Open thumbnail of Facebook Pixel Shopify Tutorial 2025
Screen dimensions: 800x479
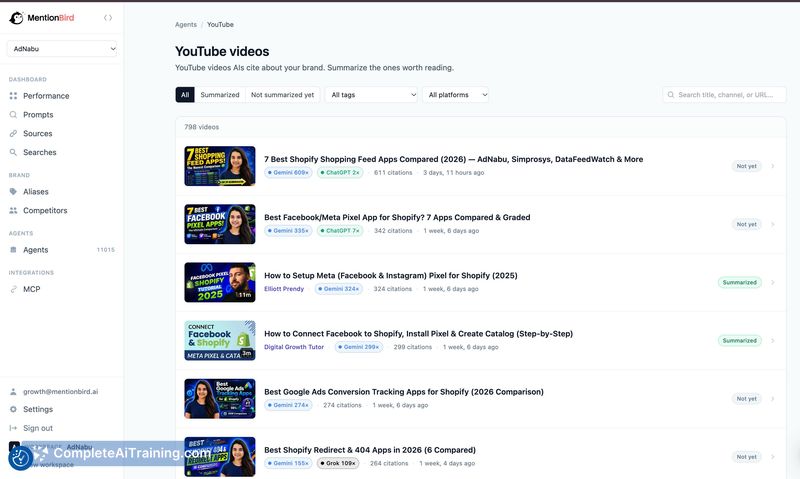point(220,283)
